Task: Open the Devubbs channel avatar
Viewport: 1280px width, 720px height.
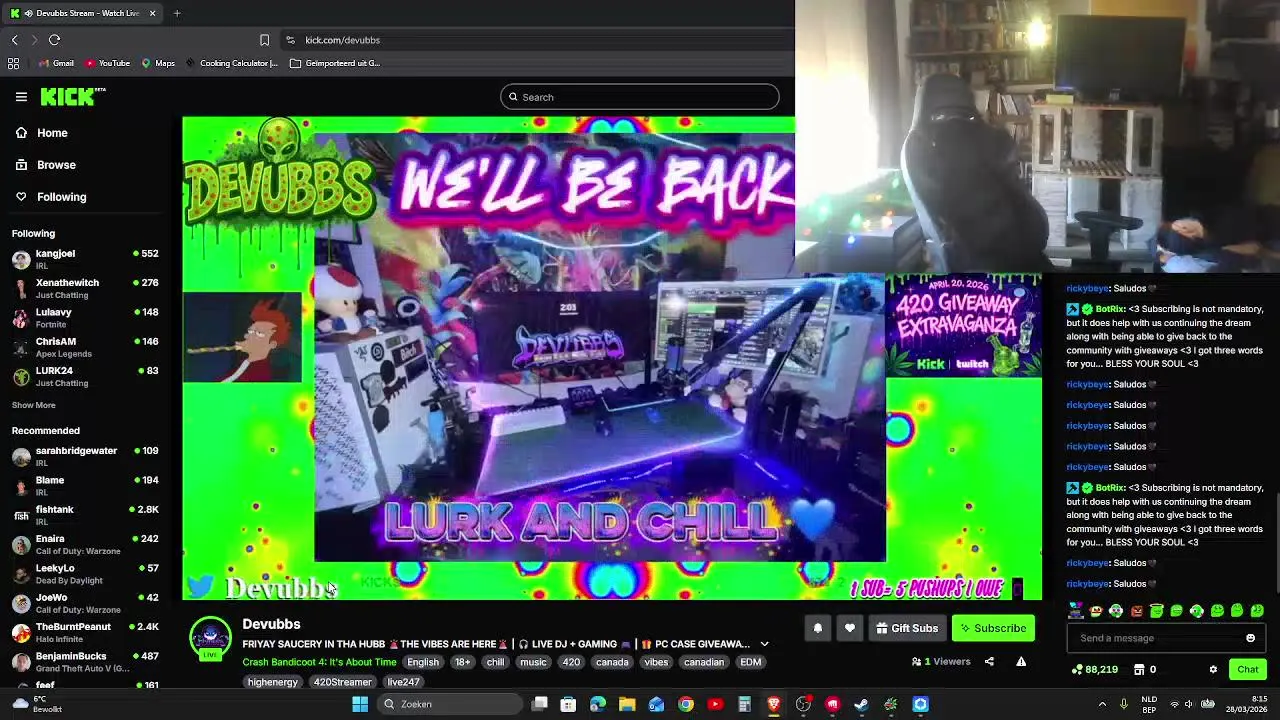Action: [211, 639]
